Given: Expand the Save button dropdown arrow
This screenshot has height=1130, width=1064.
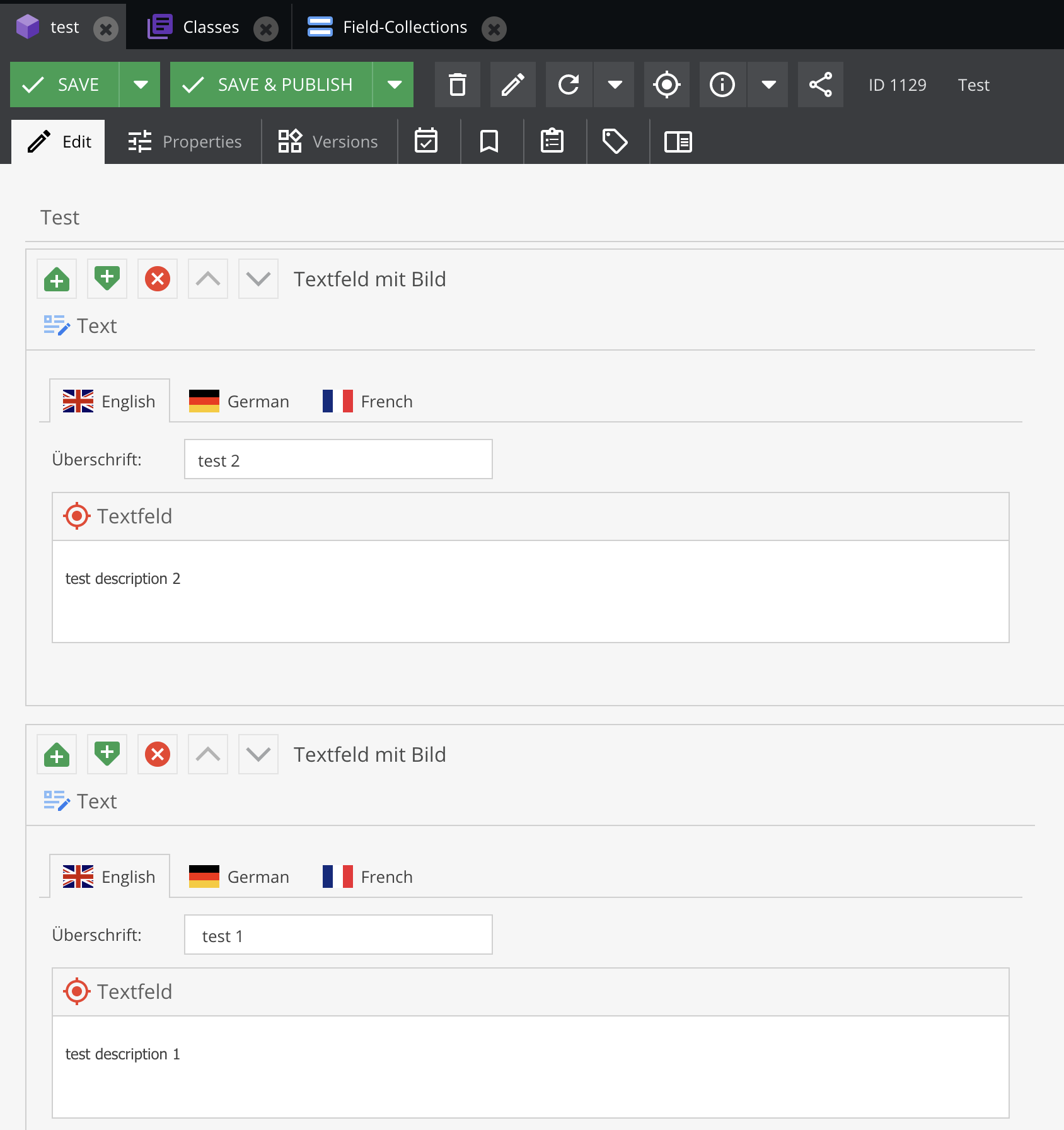Looking at the screenshot, I should pos(140,84).
